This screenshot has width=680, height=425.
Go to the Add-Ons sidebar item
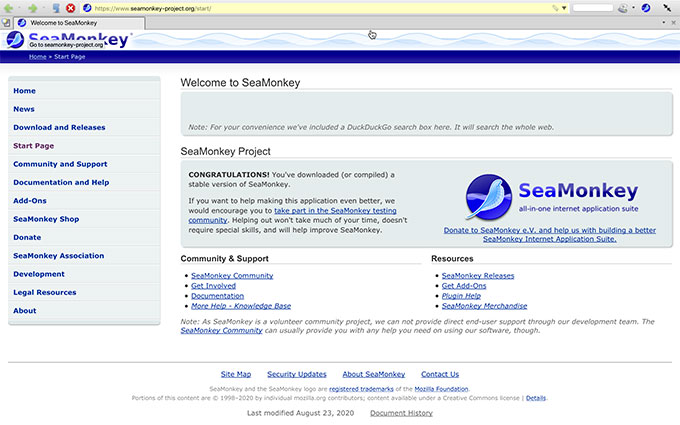coord(29,200)
